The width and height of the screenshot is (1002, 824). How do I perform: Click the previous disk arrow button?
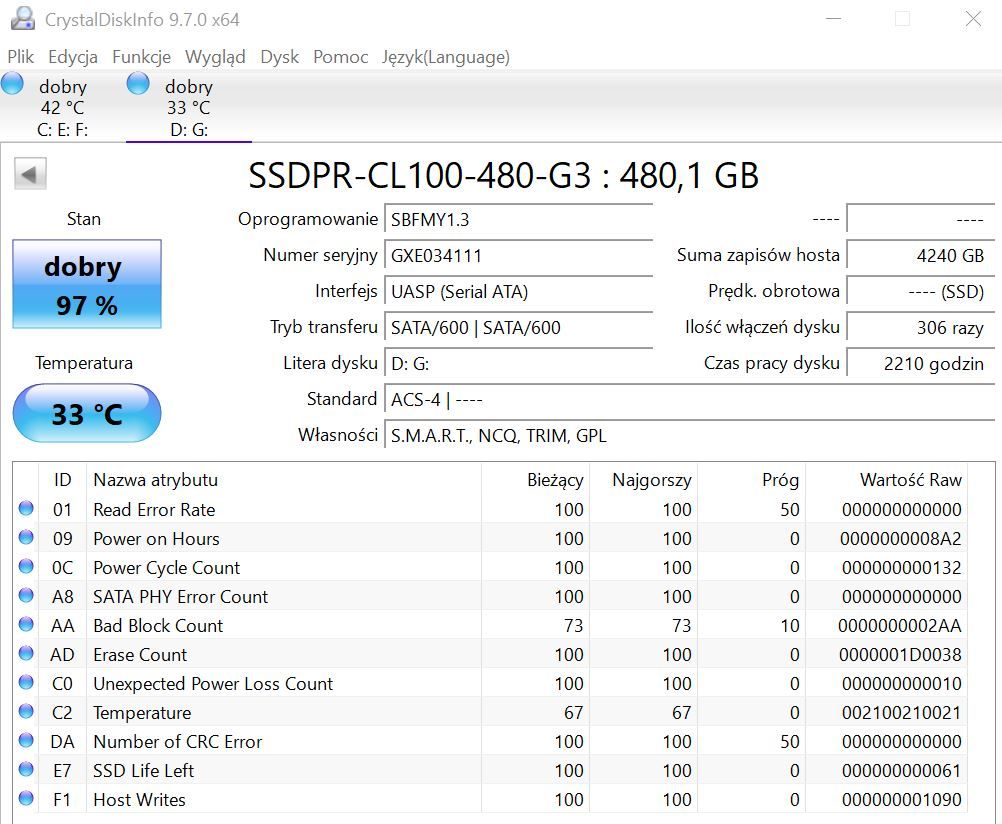click(x=30, y=174)
